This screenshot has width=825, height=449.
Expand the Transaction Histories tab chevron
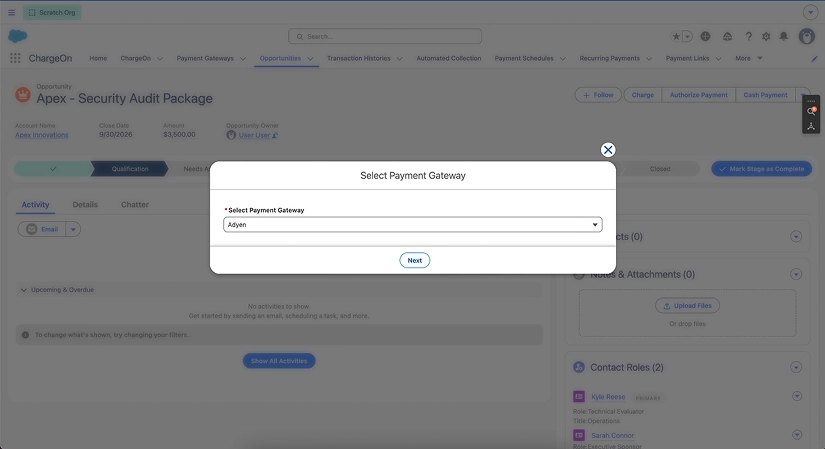399,58
